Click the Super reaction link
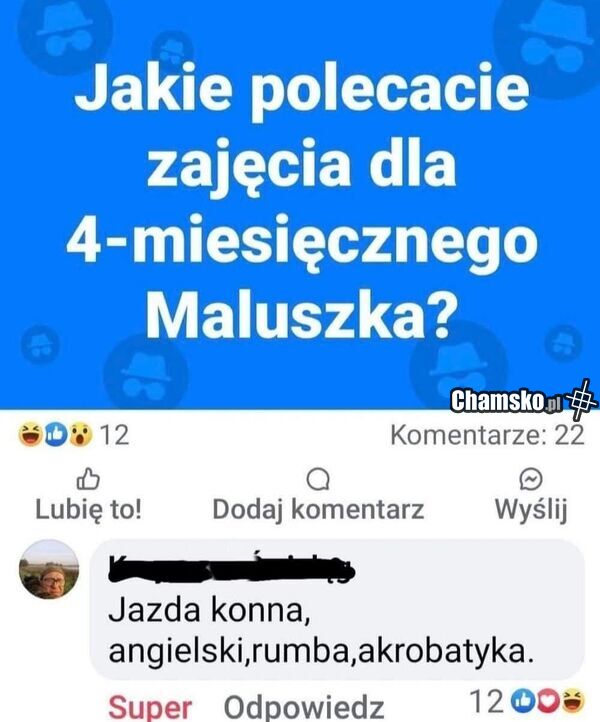The height and width of the screenshot is (722, 600). [150, 706]
